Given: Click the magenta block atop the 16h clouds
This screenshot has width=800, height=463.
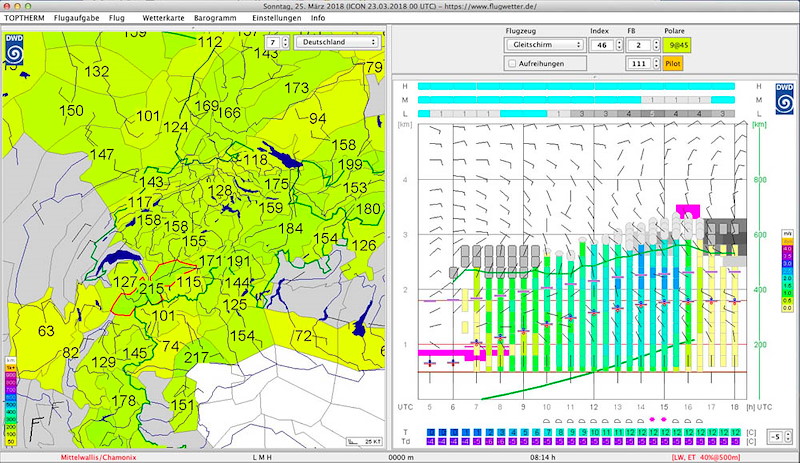Looking at the screenshot, I should point(688,209).
